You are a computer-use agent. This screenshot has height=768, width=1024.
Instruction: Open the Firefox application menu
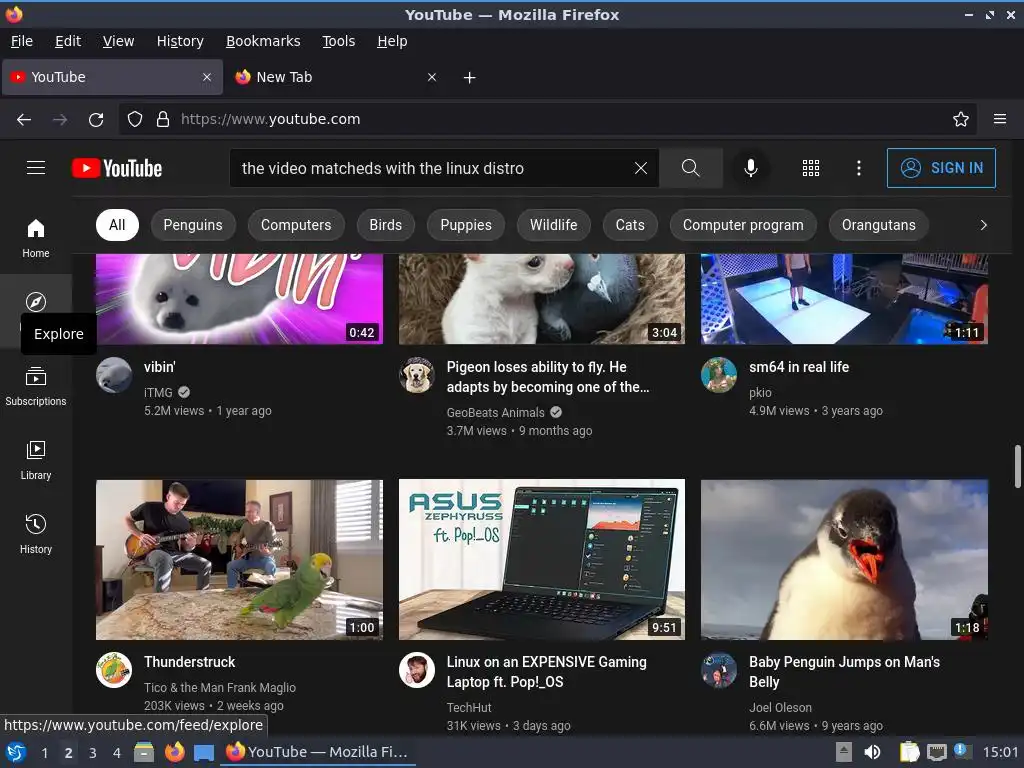pyautogui.click(x=1000, y=119)
